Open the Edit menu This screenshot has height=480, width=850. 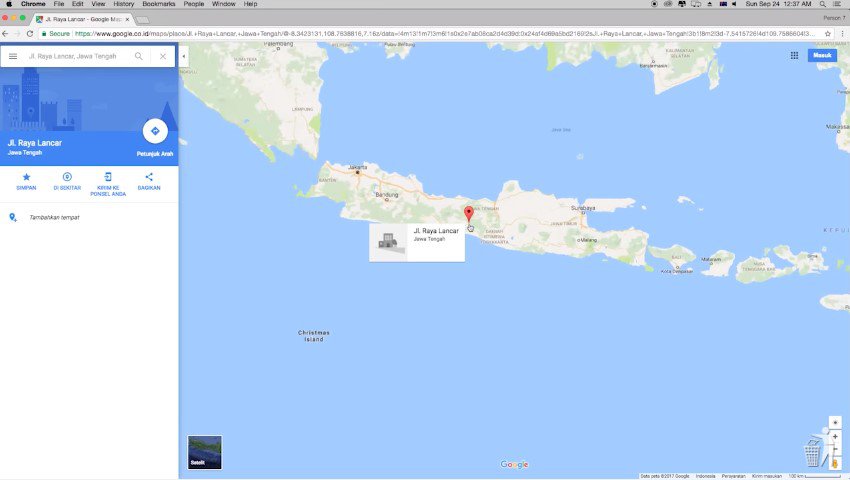pos(78,4)
